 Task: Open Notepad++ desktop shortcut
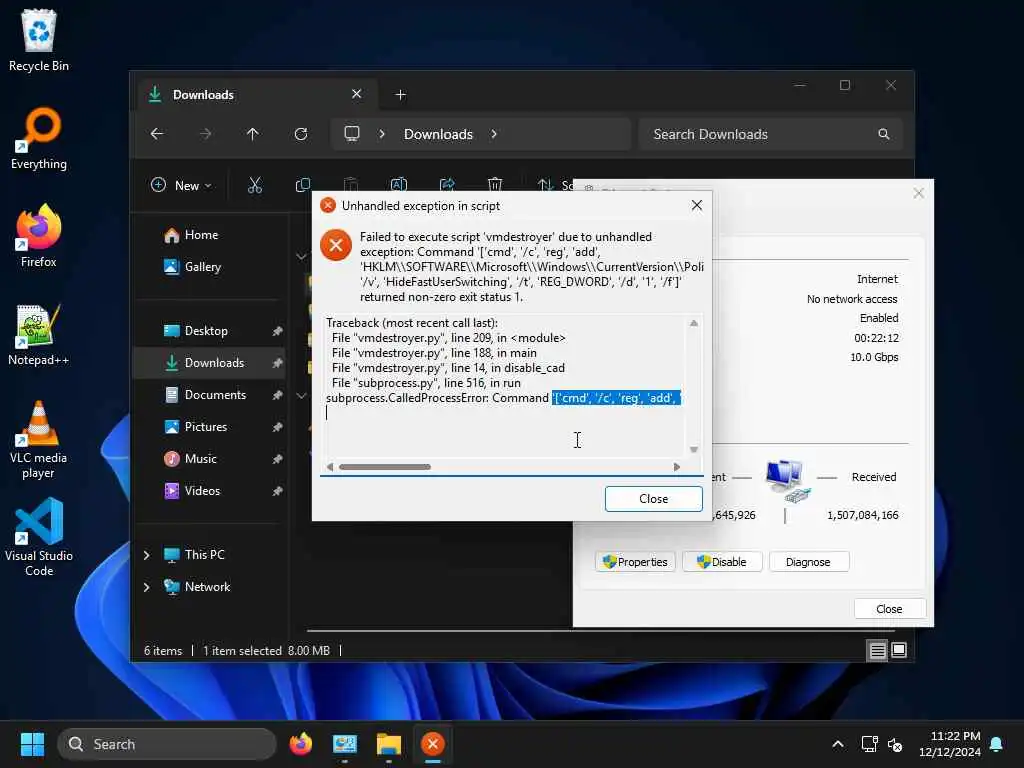click(x=39, y=334)
